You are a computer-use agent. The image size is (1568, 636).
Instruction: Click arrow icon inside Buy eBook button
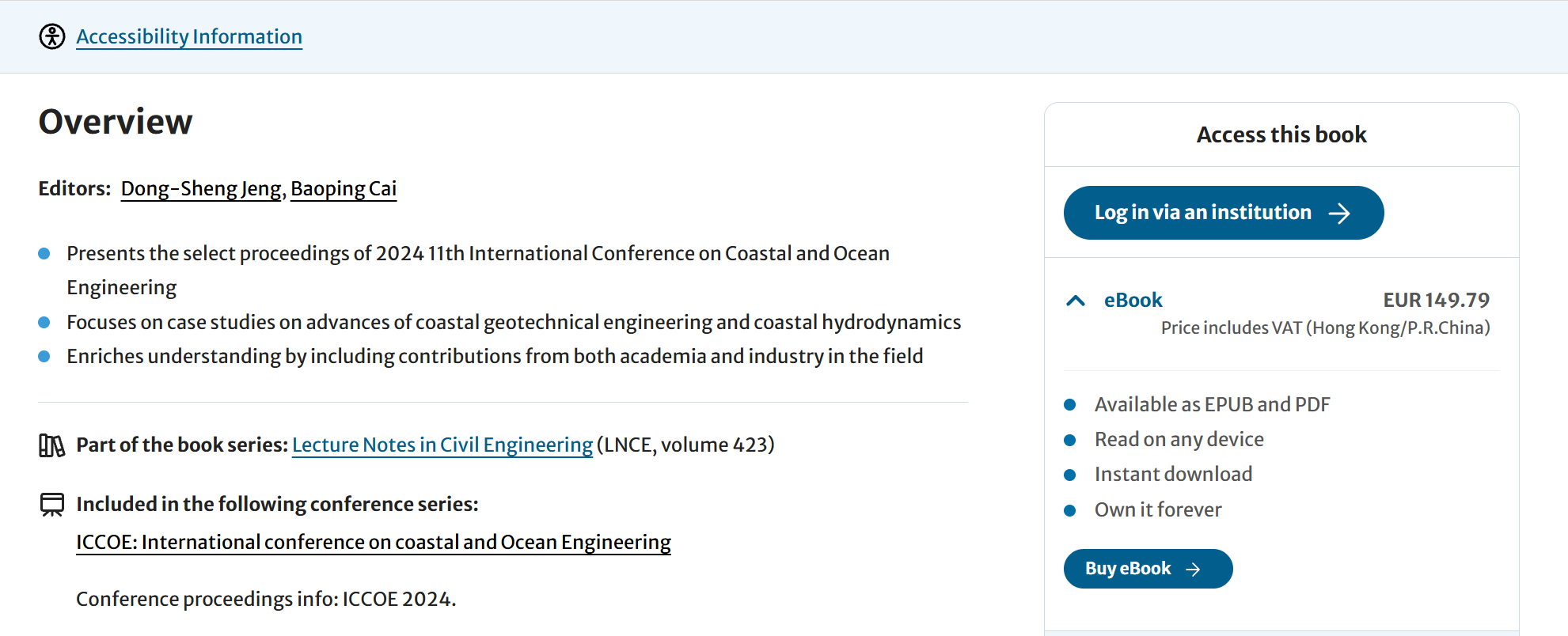pyautogui.click(x=1193, y=570)
